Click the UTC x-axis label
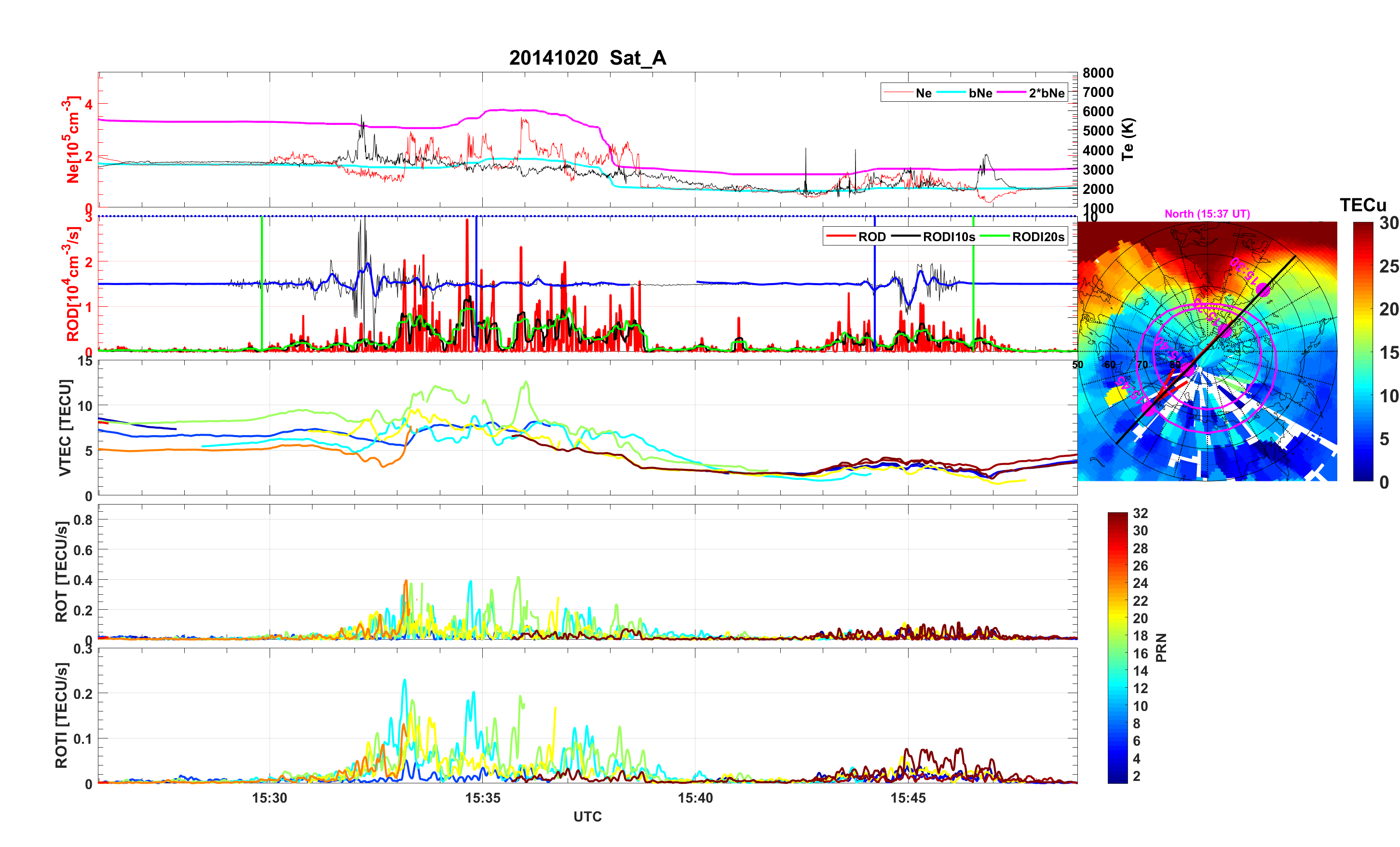This screenshot has height=847, width=1400. 587,816
